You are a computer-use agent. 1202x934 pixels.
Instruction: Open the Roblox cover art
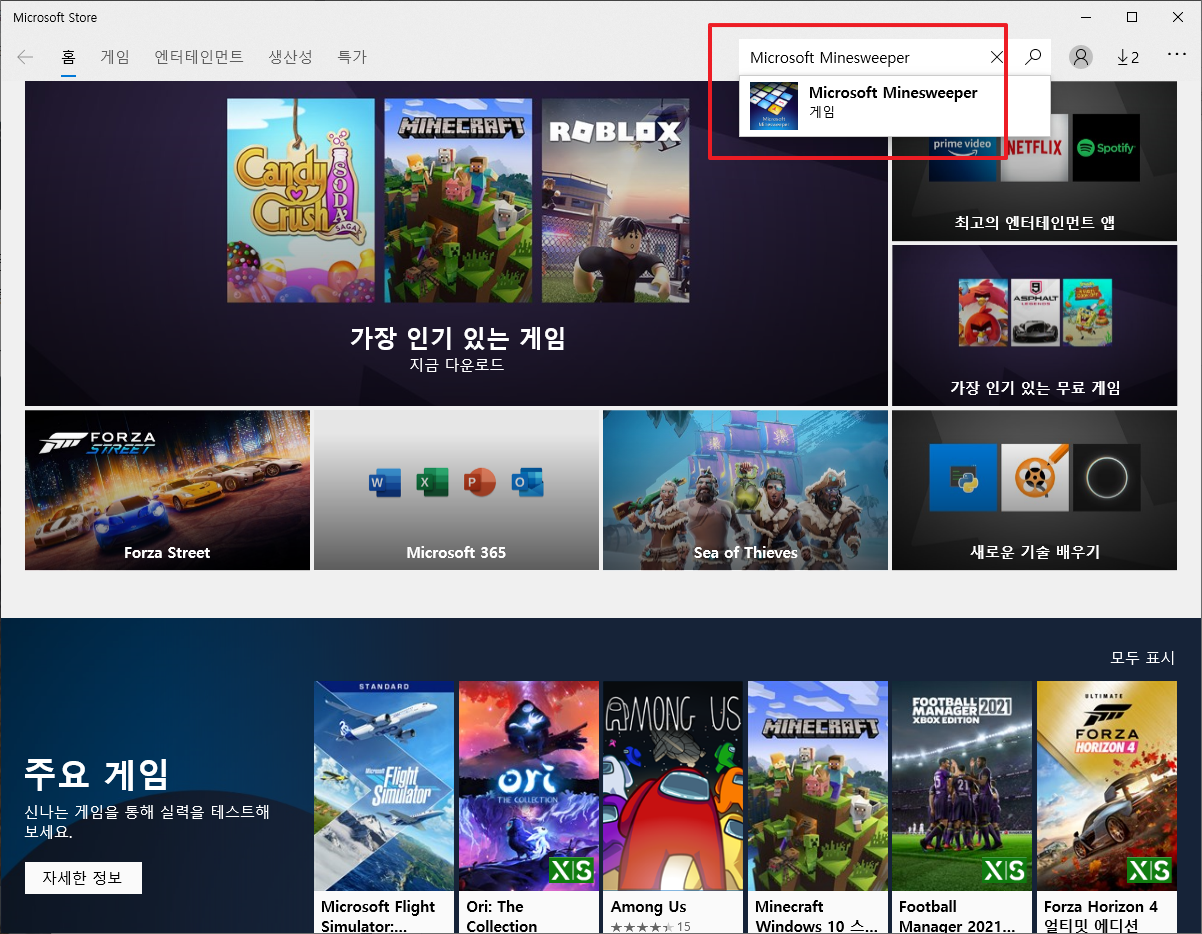[x=615, y=200]
